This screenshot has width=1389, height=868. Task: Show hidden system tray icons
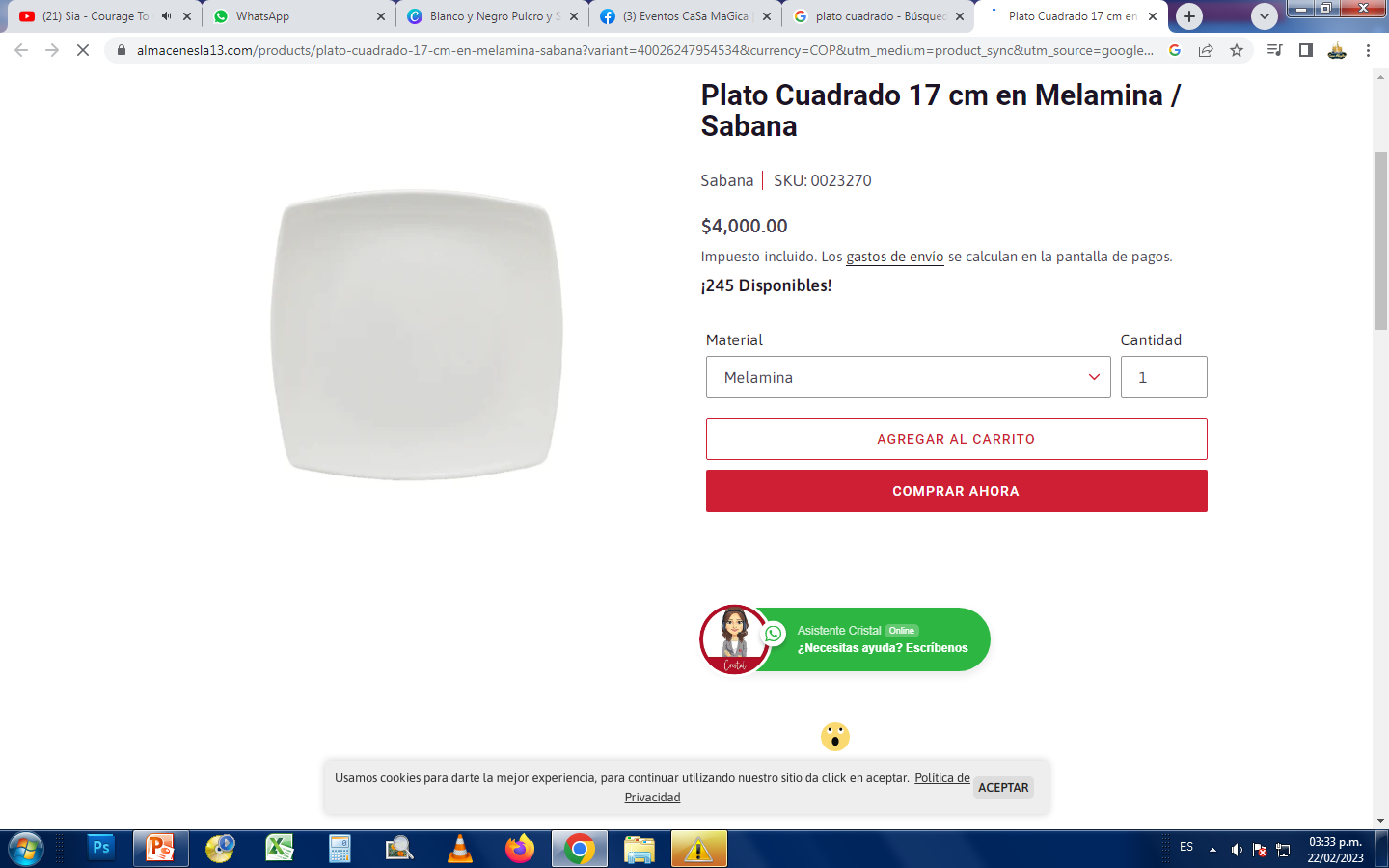[1212, 850]
